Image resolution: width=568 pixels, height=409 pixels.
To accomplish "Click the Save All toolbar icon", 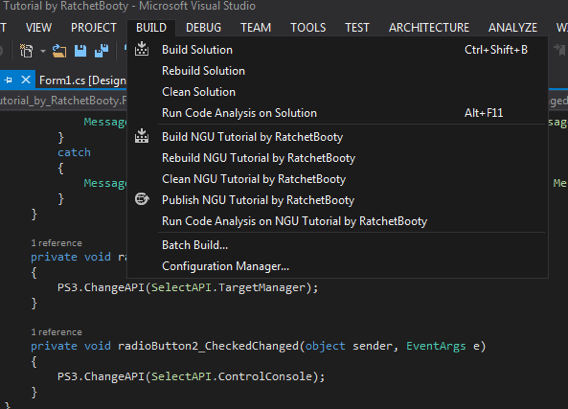I will point(101,51).
